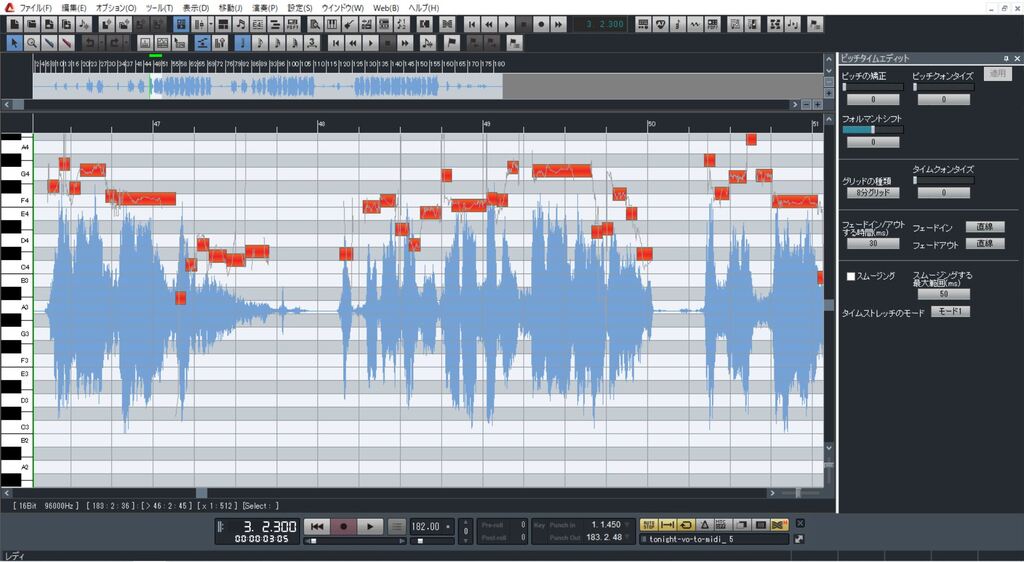Adjust the タイムクォンタイズ slider

[x=944, y=180]
